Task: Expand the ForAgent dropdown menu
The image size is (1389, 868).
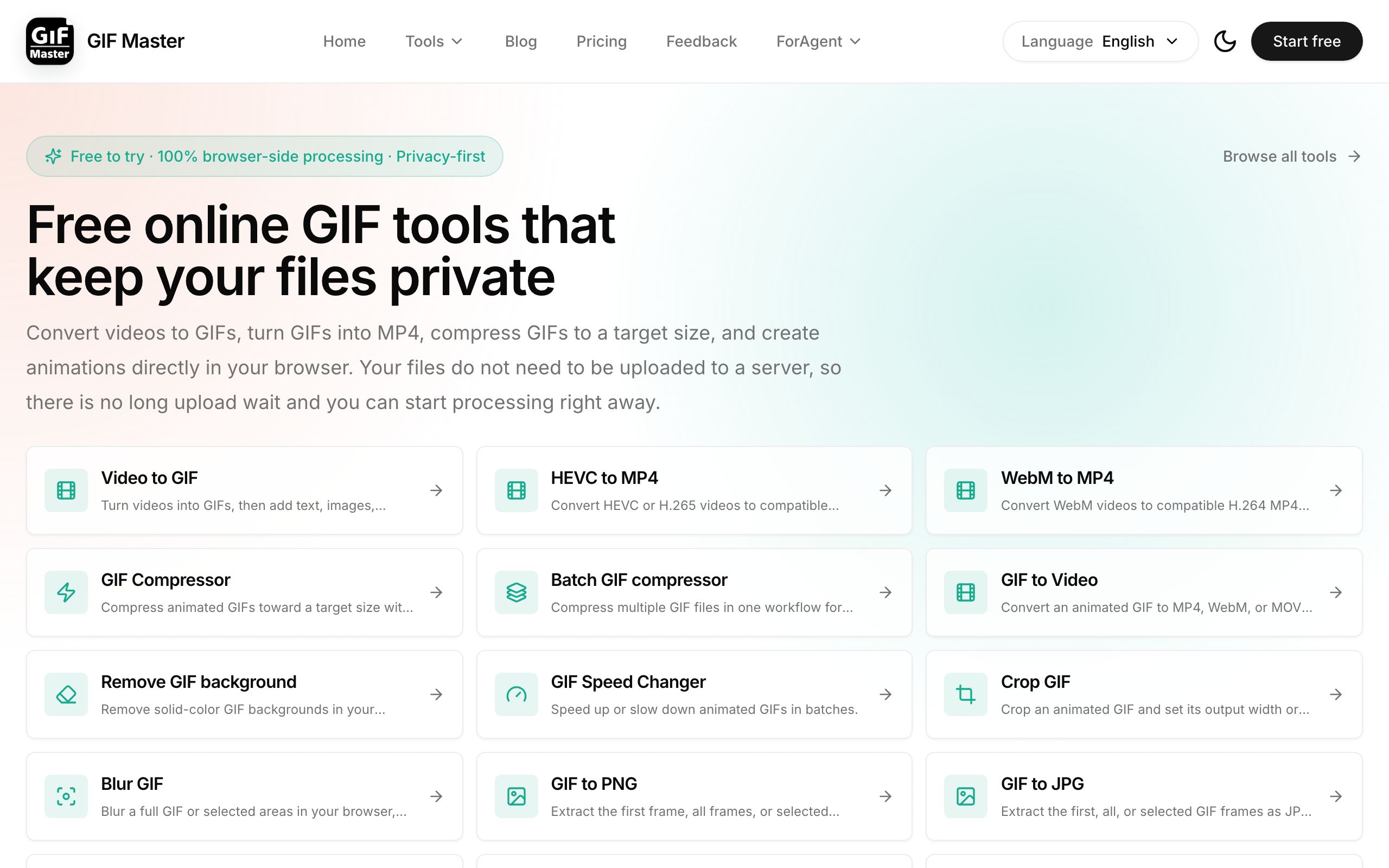Action: pyautogui.click(x=818, y=41)
